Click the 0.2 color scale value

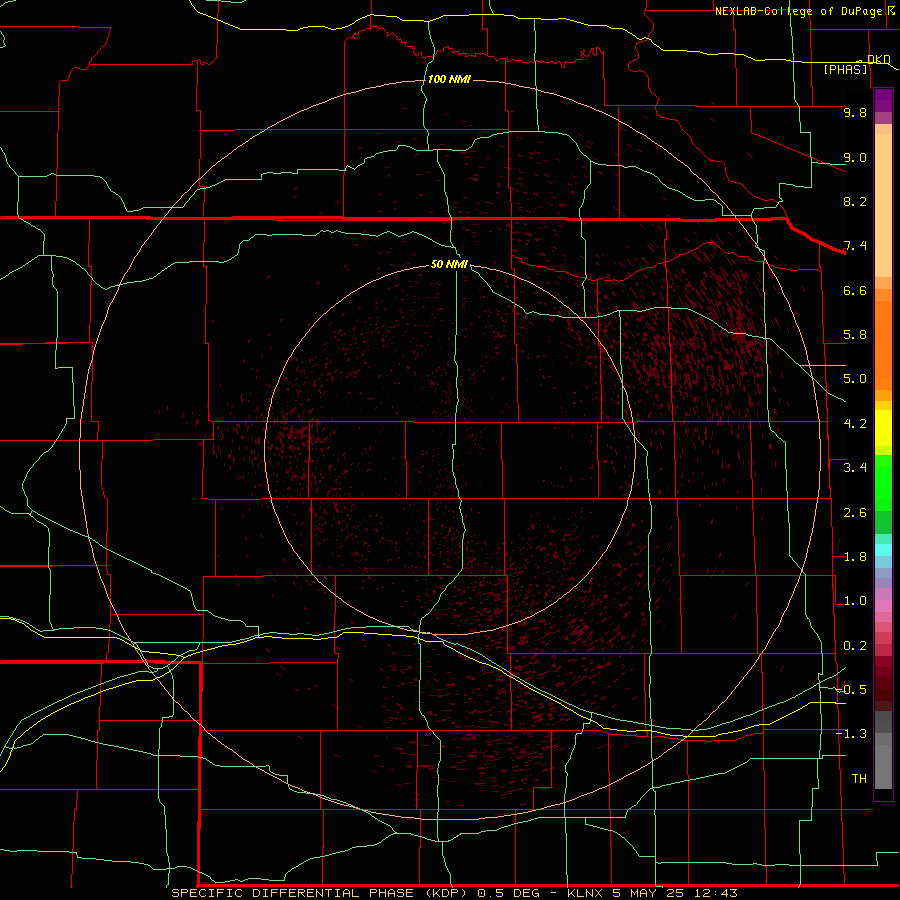click(x=855, y=646)
